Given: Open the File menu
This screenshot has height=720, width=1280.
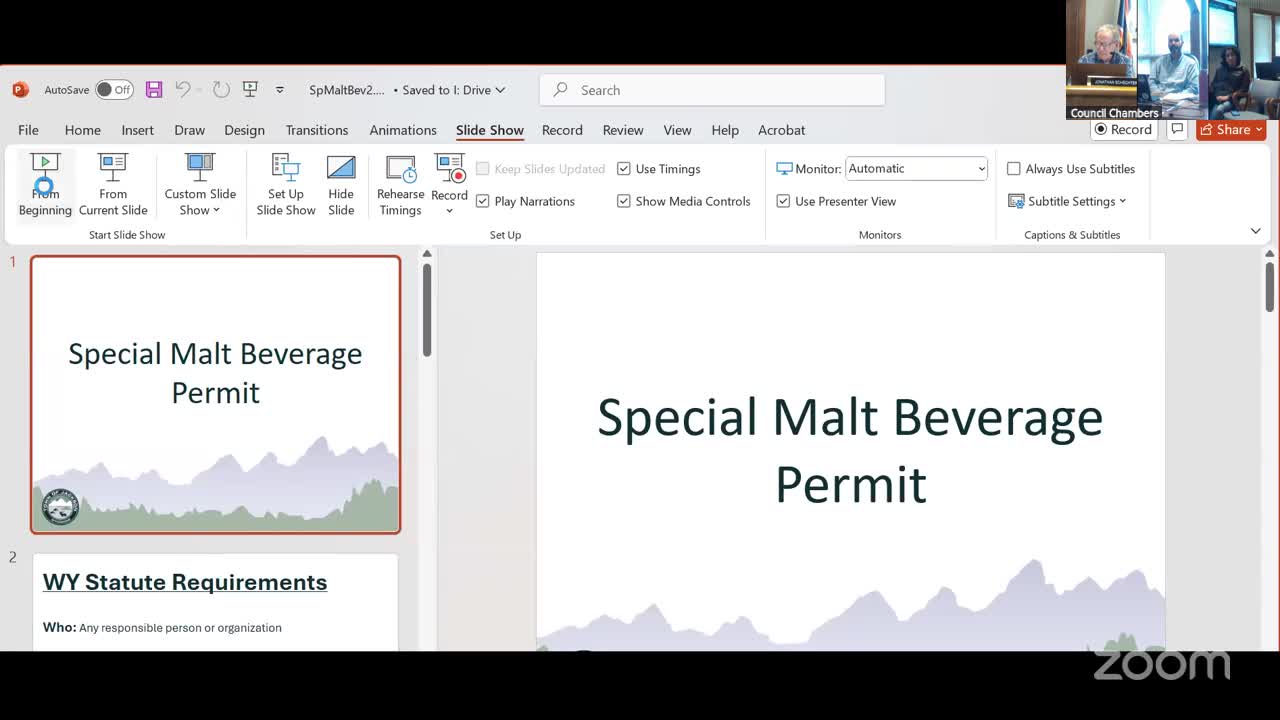Looking at the screenshot, I should pyautogui.click(x=28, y=130).
